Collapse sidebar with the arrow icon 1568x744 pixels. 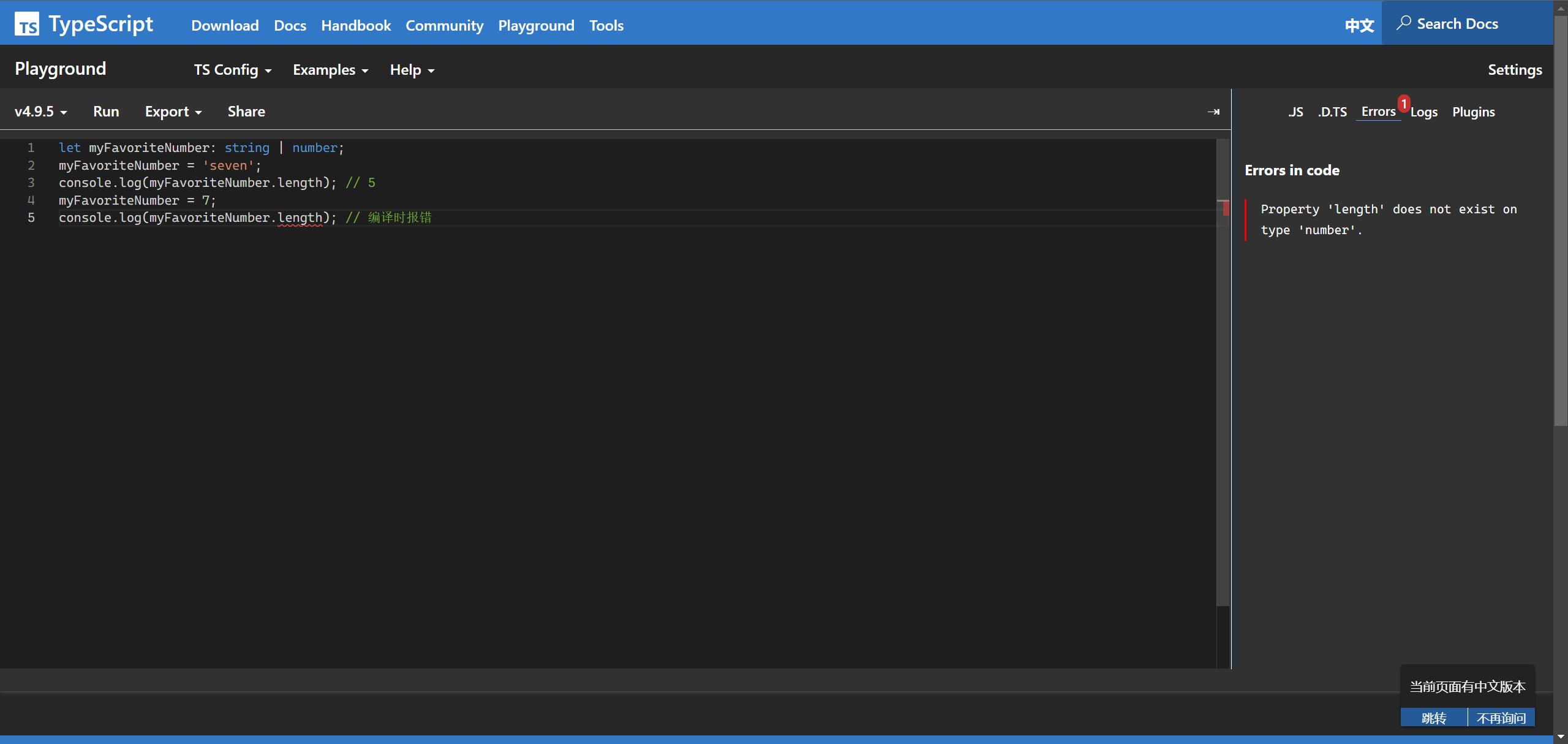(x=1213, y=112)
